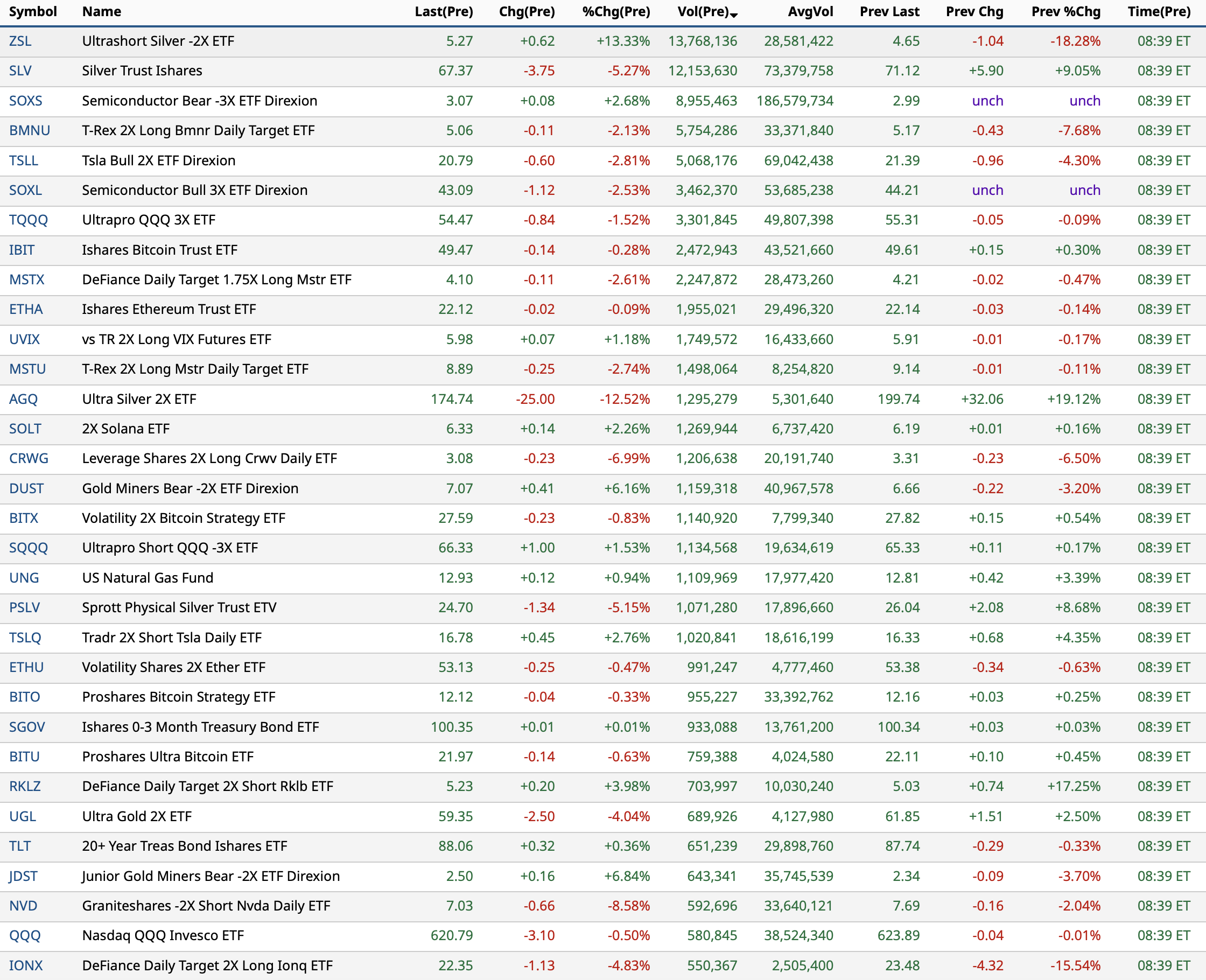
Task: Select the Ultra Gold 2X ETF row
Action: pyautogui.click(x=137, y=816)
